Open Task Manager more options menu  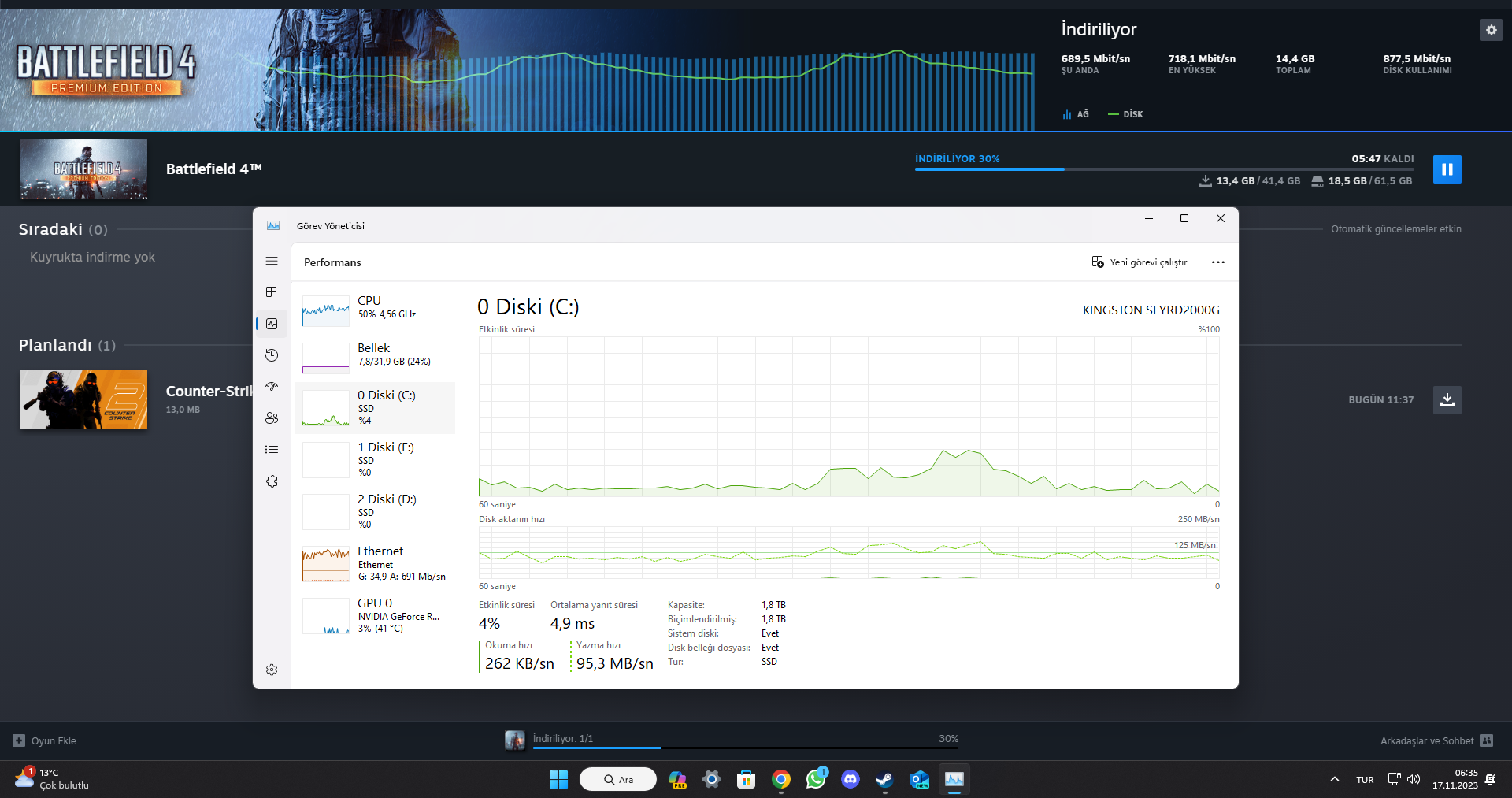click(1218, 262)
